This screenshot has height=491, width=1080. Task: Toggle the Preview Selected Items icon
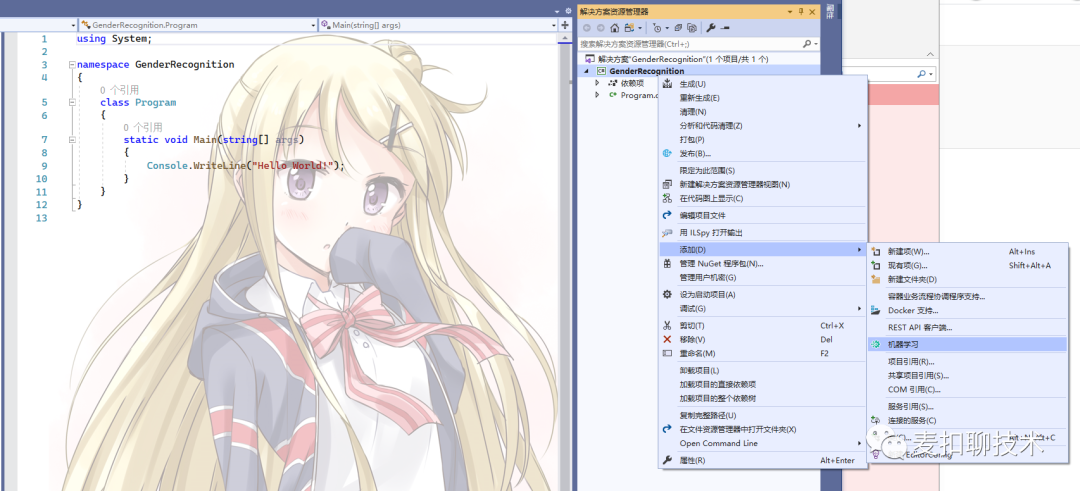(x=725, y=28)
